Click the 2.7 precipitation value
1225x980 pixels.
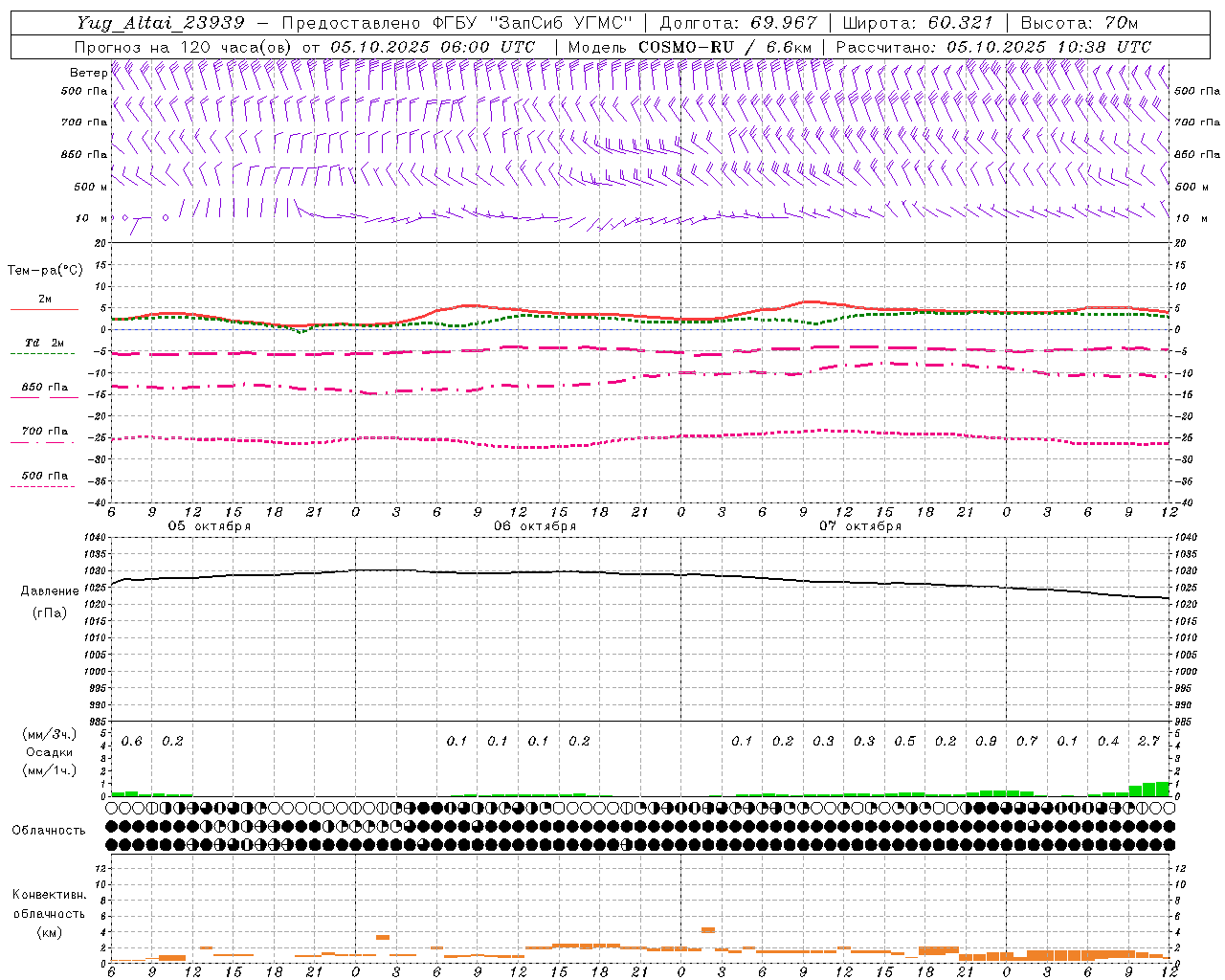pyautogui.click(x=1148, y=742)
